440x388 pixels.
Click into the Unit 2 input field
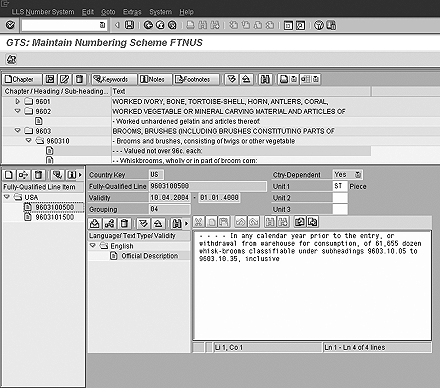tap(340, 198)
